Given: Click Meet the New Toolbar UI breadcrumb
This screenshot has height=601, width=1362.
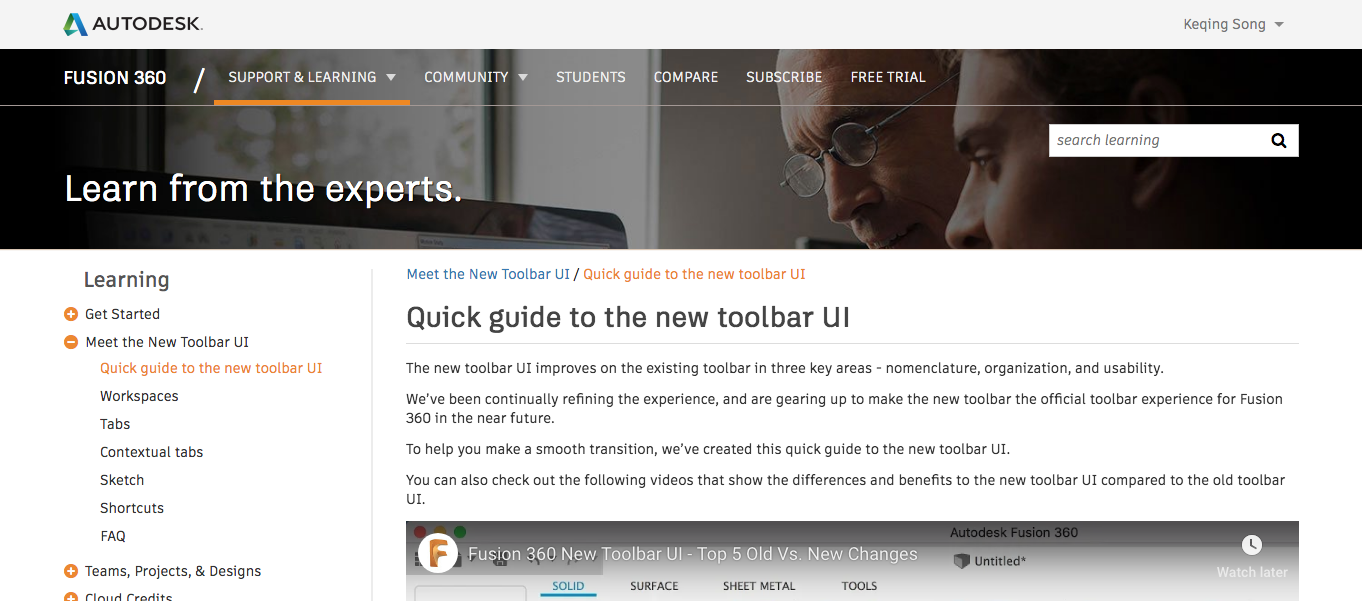Looking at the screenshot, I should pos(488,274).
